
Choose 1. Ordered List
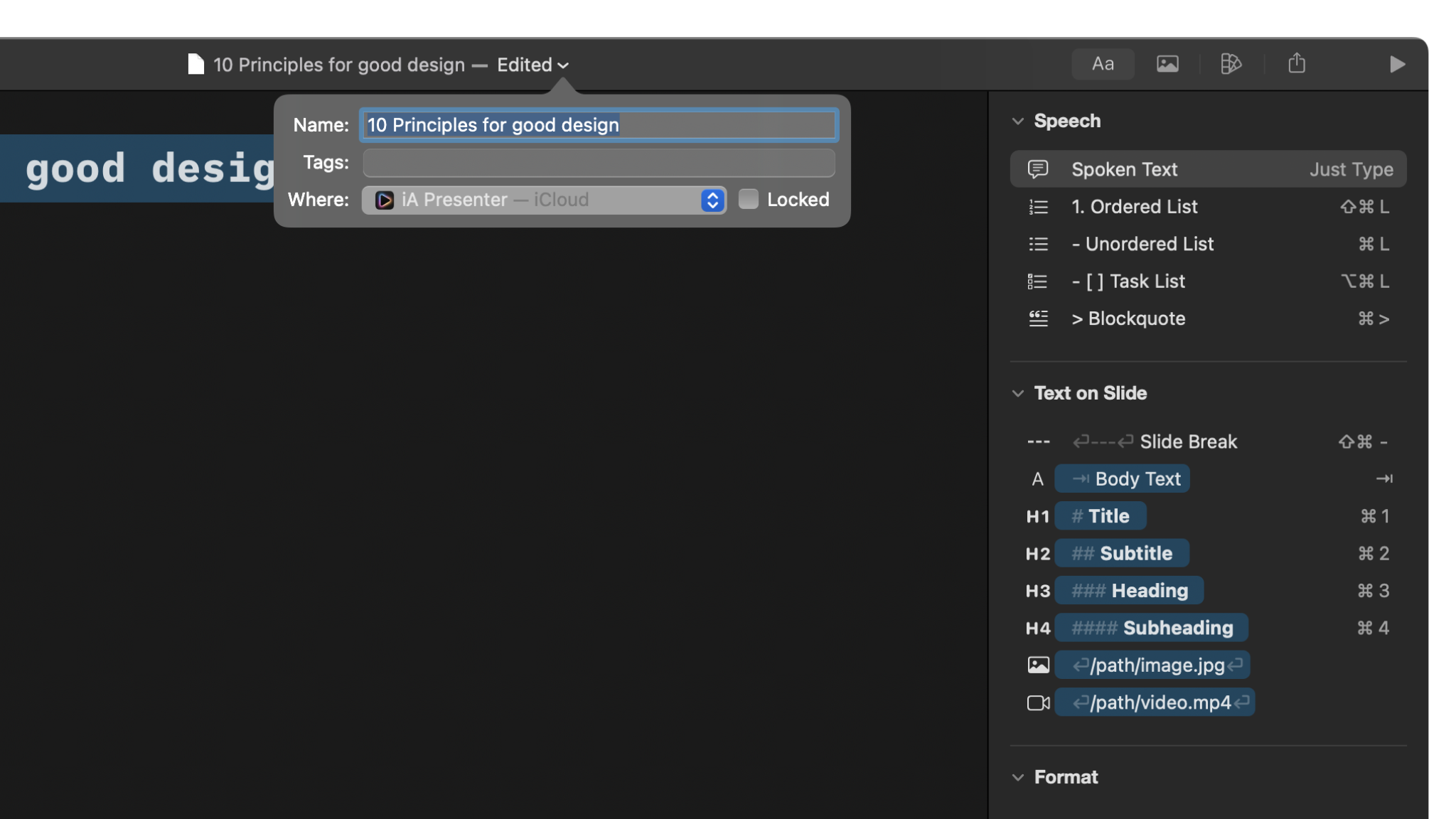[1208, 207]
